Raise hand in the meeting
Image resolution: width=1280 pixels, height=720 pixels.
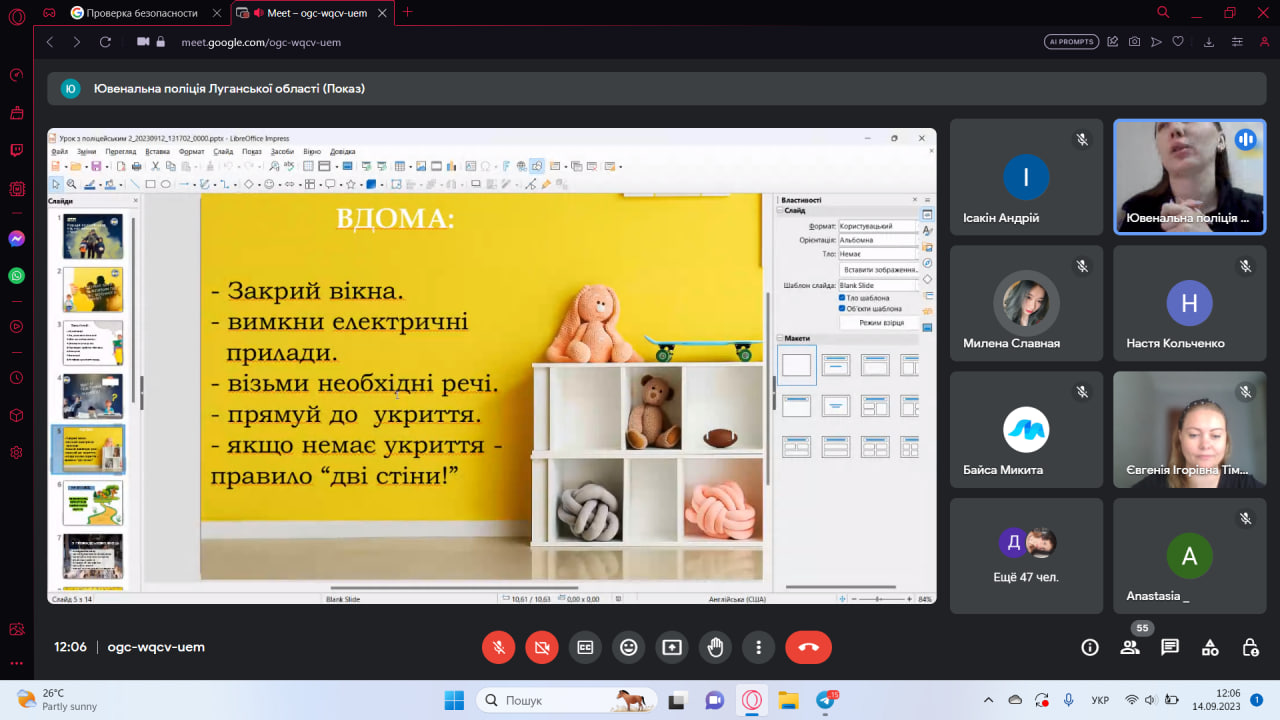715,647
